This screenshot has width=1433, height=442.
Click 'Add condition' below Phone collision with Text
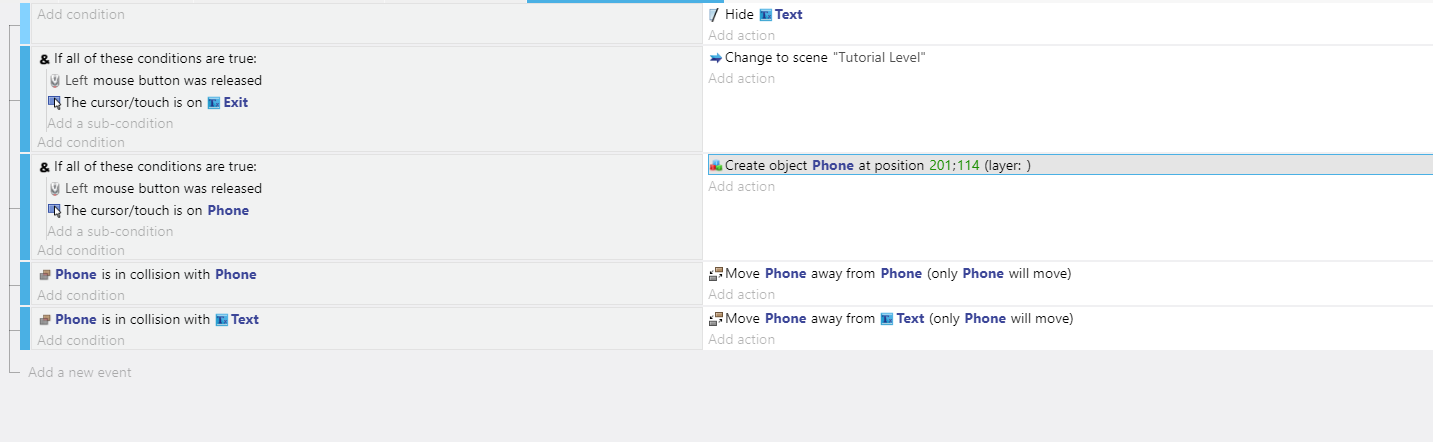pos(81,340)
